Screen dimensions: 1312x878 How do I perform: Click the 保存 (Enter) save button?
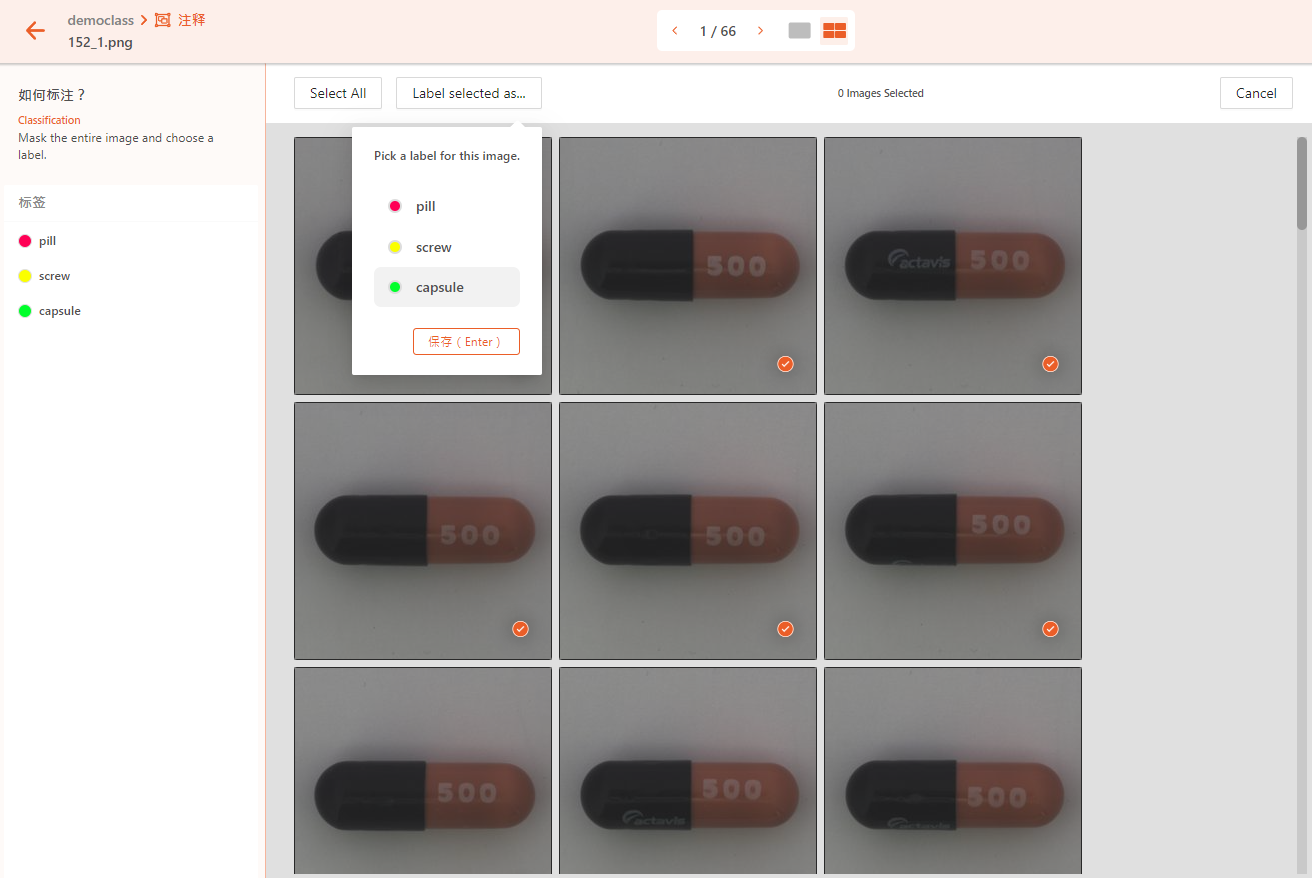point(466,341)
